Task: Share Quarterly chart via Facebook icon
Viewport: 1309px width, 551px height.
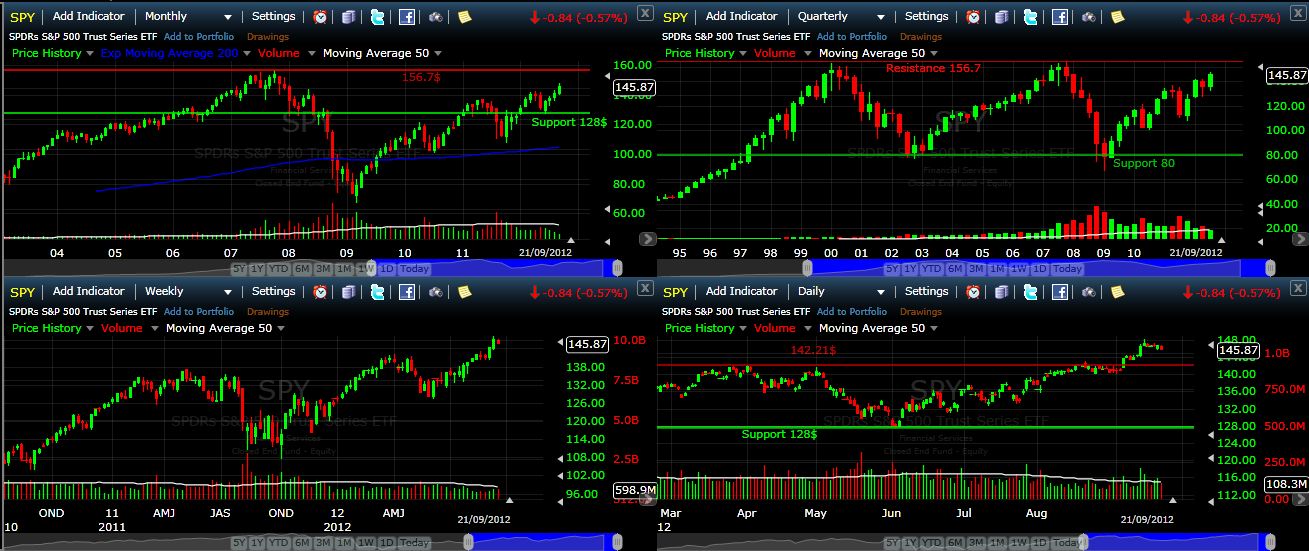Action: [1060, 17]
